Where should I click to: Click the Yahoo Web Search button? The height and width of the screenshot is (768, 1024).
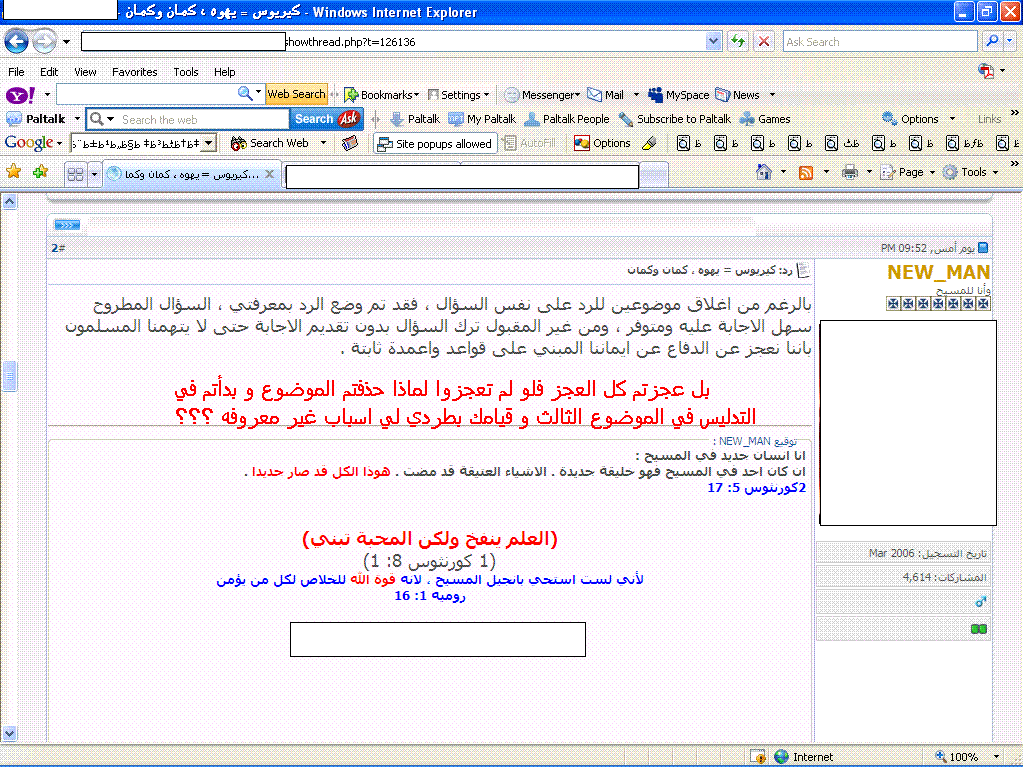coord(296,94)
